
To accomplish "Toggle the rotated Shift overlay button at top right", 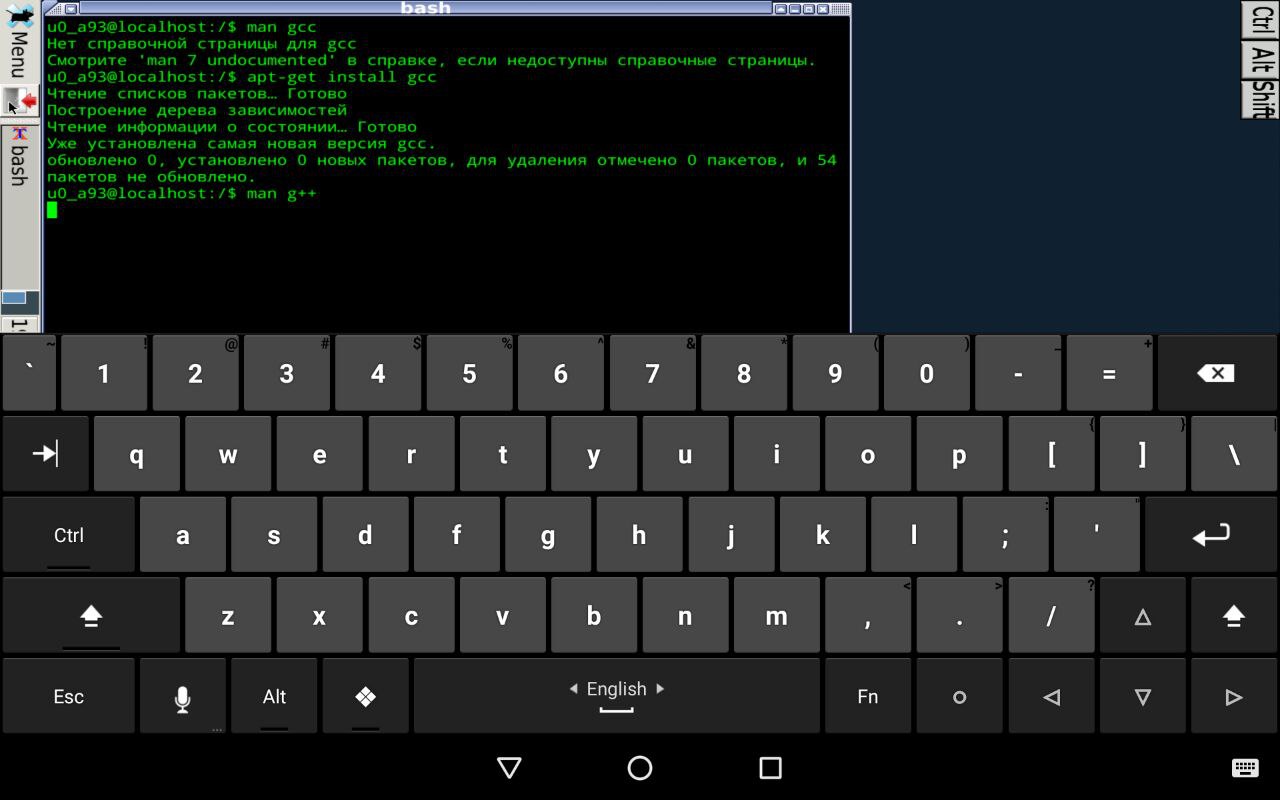I will tap(1260, 100).
